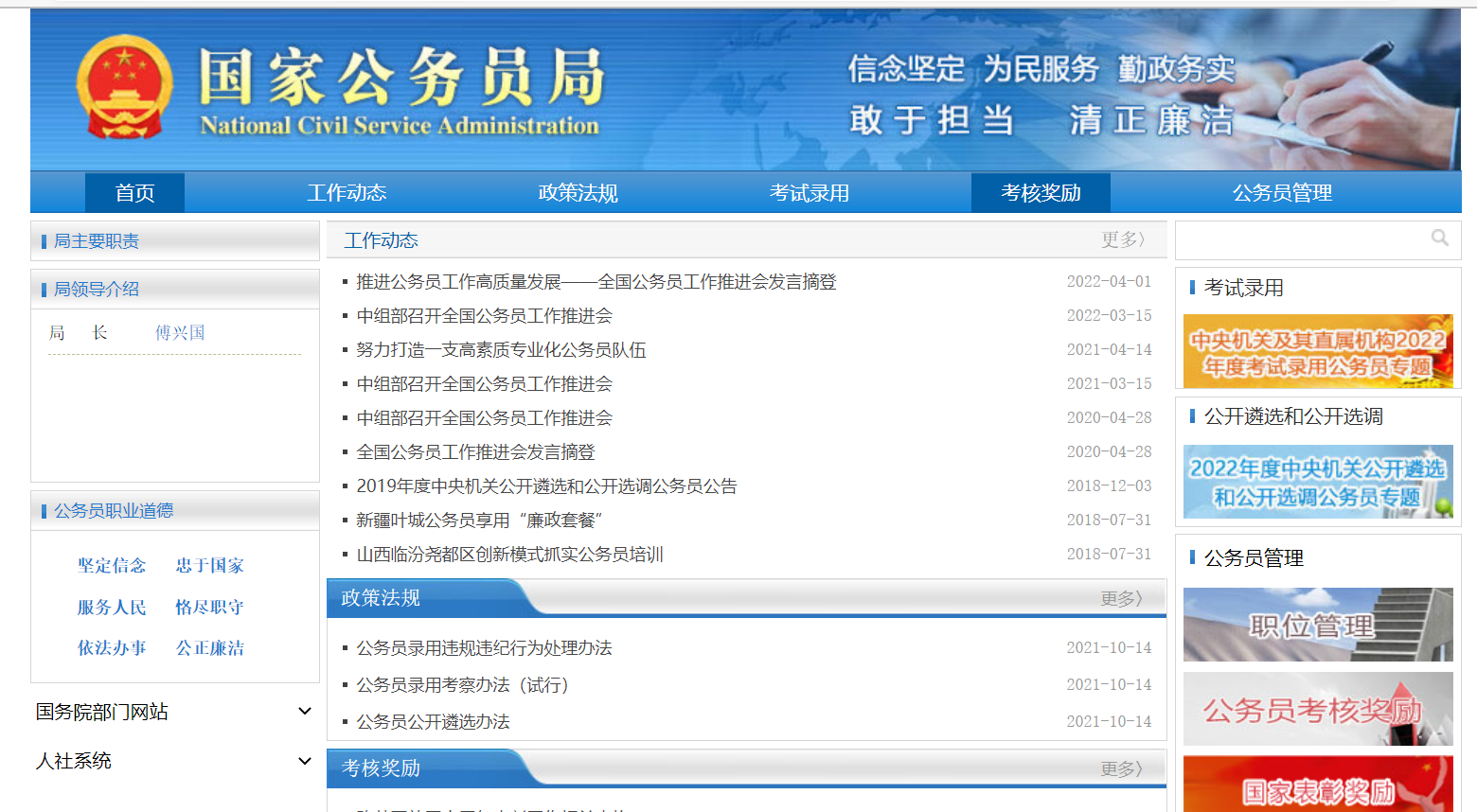The width and height of the screenshot is (1477, 812).
Task: Click the 坚定信念 link
Action: point(112,565)
